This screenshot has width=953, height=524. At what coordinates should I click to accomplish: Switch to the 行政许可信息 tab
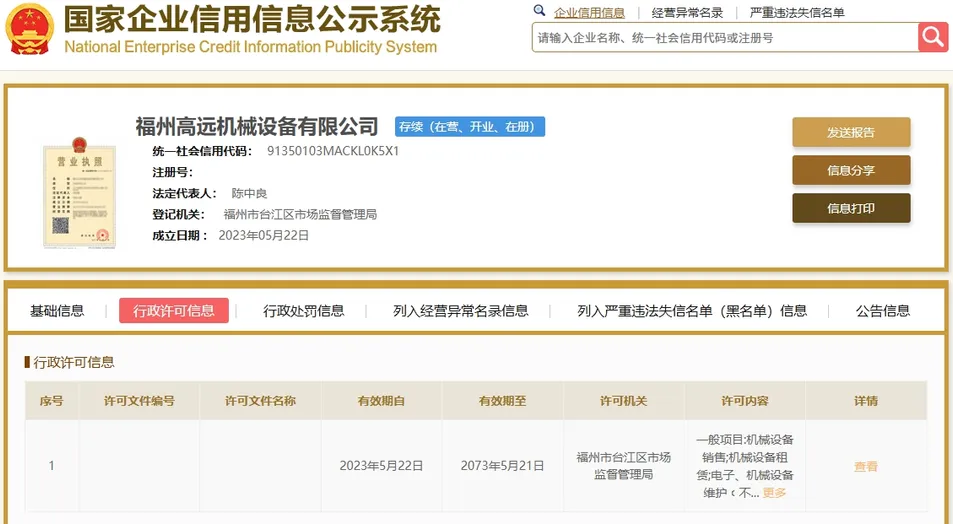pyautogui.click(x=174, y=311)
